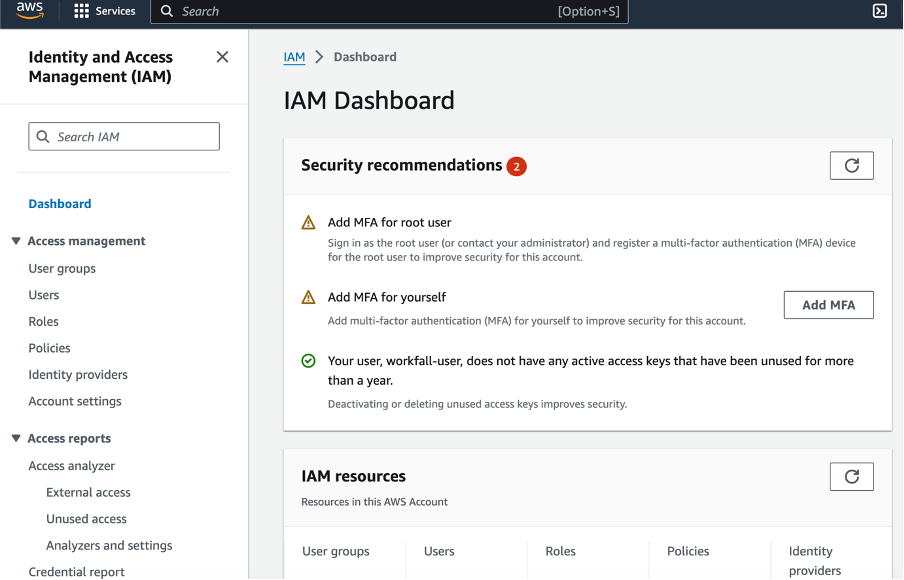Image resolution: width=904 pixels, height=580 pixels.
Task: Click the workfall-user access keys message
Action: coord(591,371)
